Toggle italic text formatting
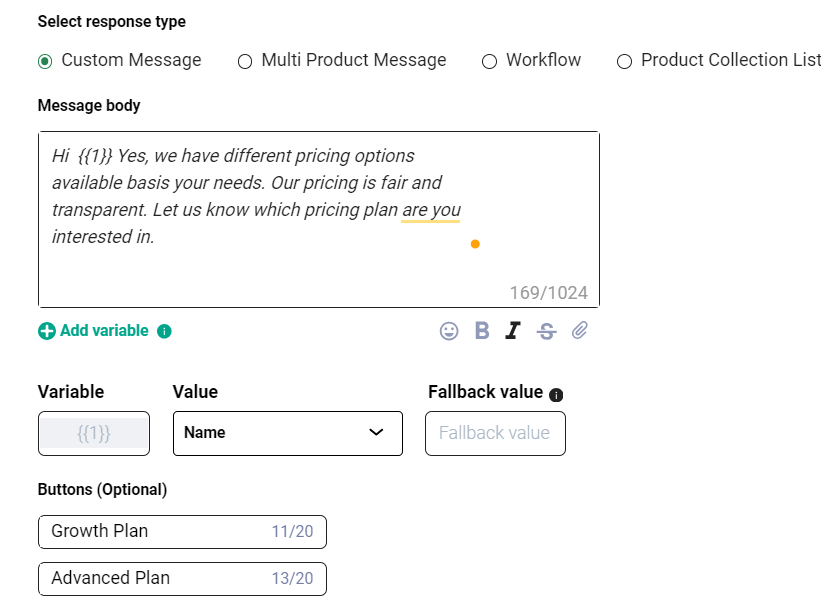Viewport: 821px width, 600px height. point(513,331)
